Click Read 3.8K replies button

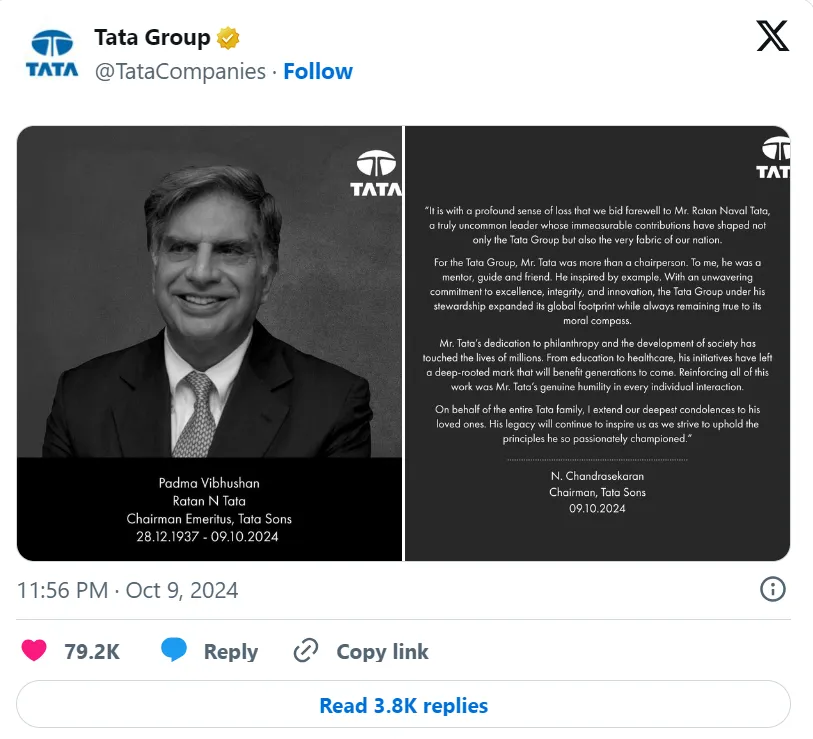click(x=403, y=705)
